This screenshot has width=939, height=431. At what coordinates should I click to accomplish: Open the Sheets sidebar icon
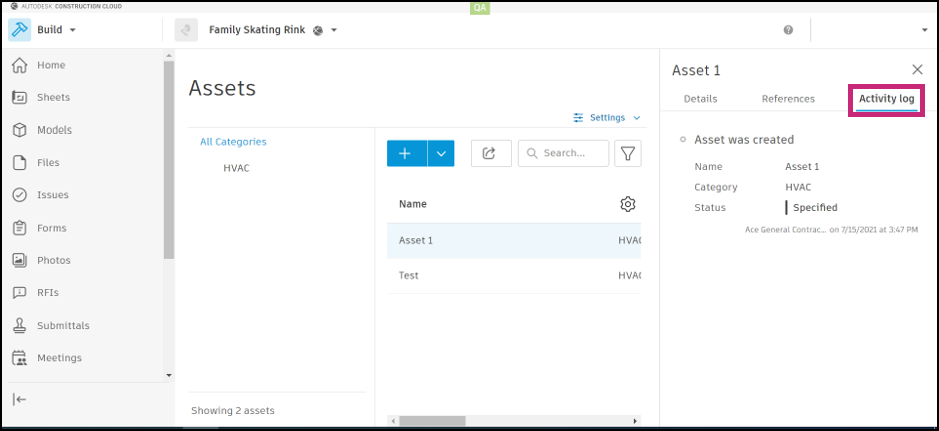coord(19,98)
